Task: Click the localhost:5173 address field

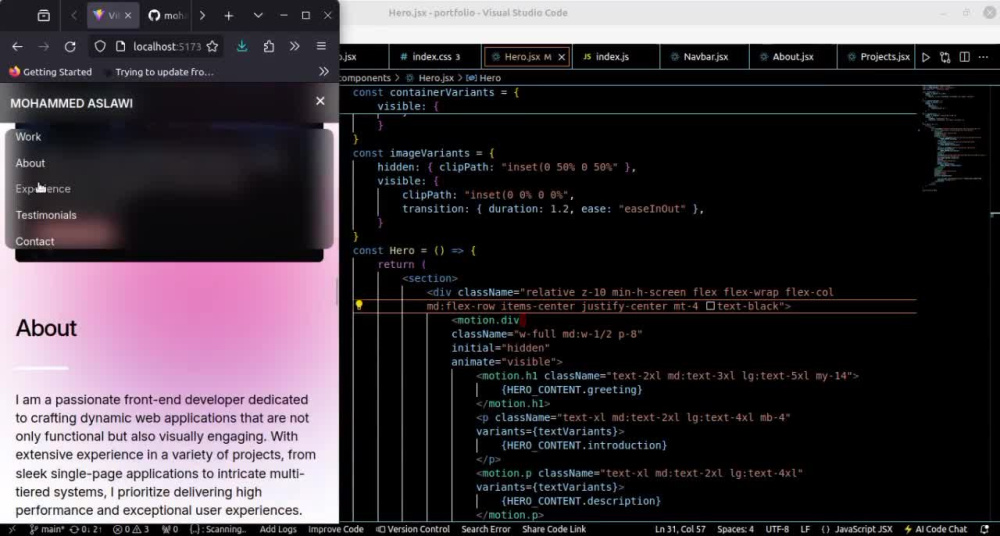Action: tap(167, 46)
